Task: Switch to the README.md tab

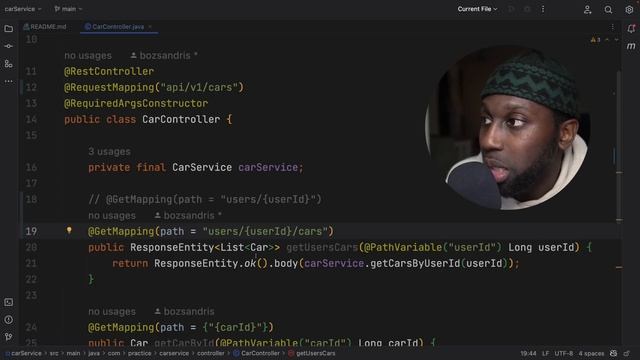Action: (x=45, y=27)
